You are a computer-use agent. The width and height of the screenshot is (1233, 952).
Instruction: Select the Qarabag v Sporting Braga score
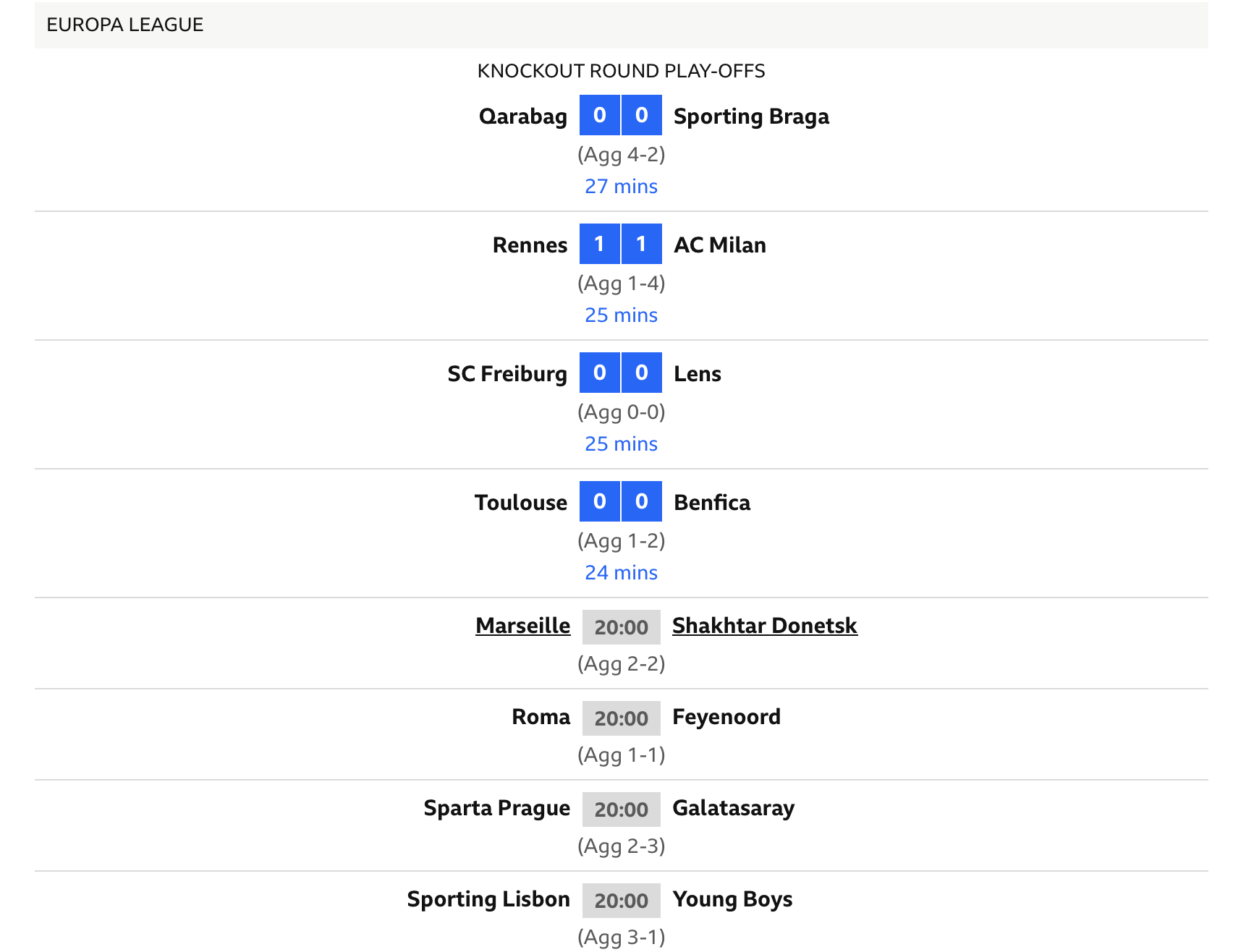[620, 115]
